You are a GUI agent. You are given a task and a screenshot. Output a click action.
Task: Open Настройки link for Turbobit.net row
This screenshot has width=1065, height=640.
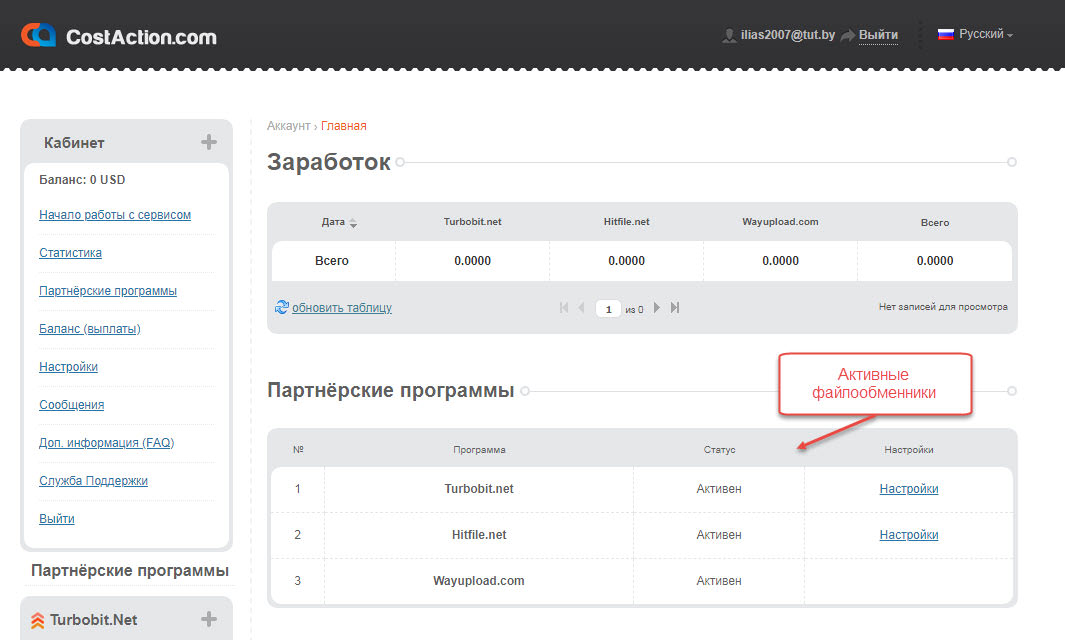pos(909,488)
